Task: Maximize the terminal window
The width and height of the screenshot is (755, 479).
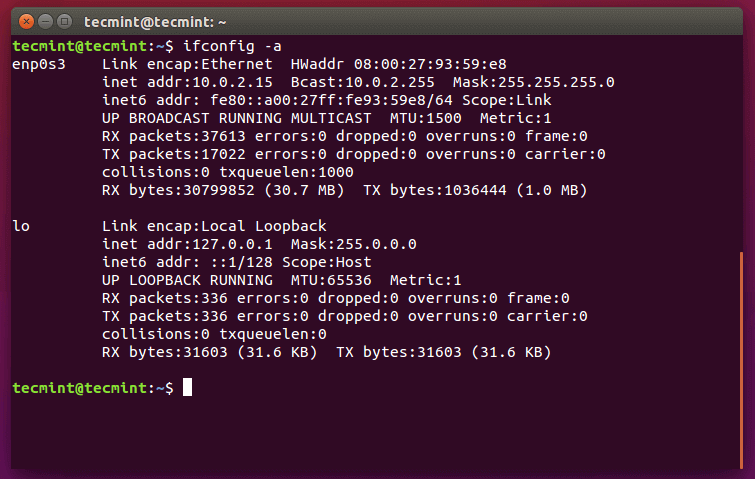Action: pos(65,20)
